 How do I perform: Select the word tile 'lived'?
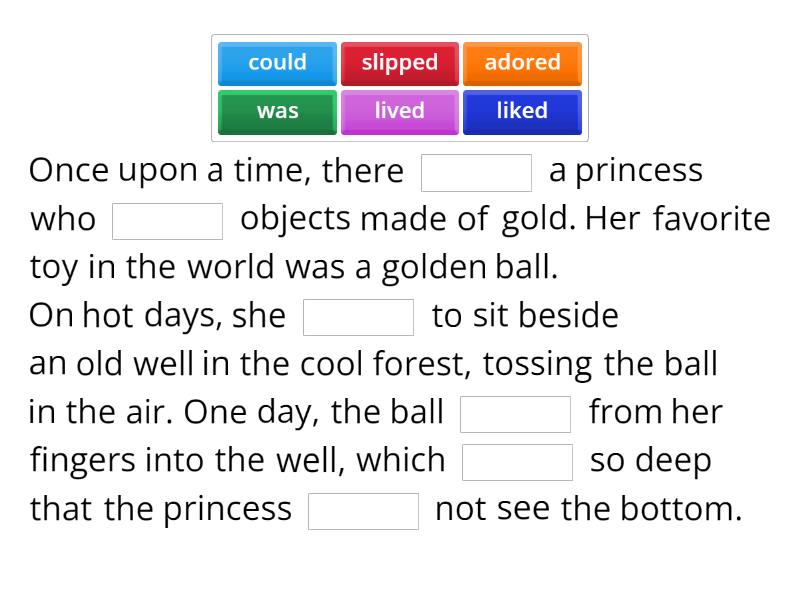(399, 111)
